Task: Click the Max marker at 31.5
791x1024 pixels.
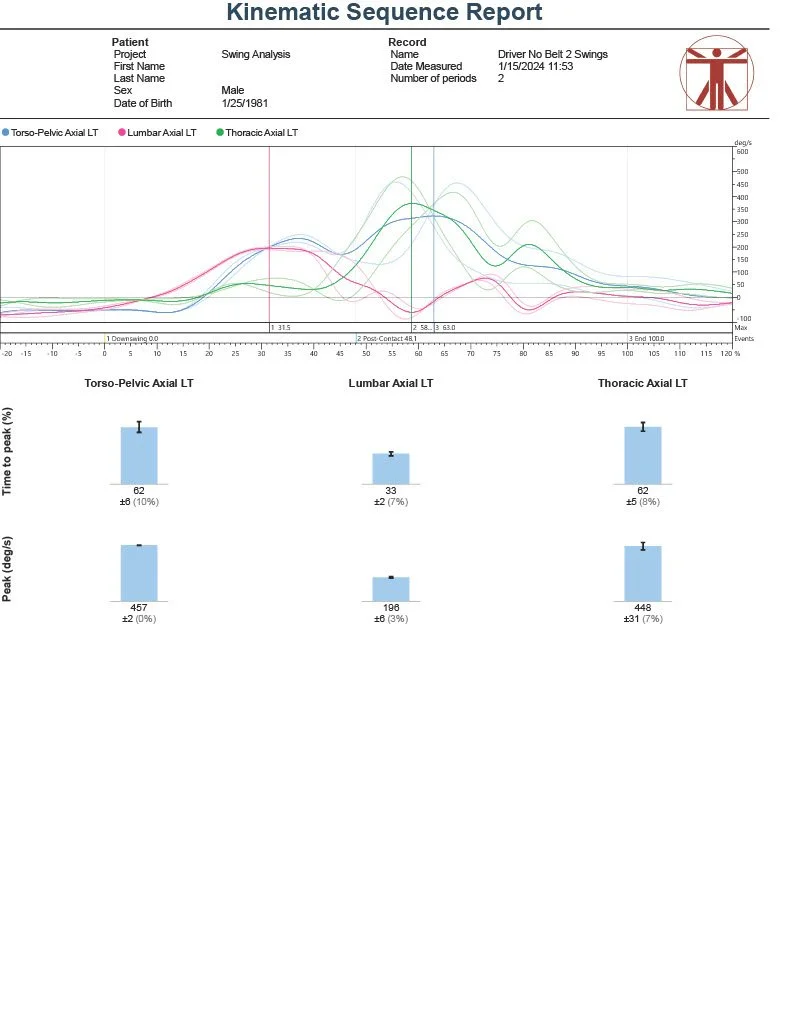Action: [x=280, y=327]
